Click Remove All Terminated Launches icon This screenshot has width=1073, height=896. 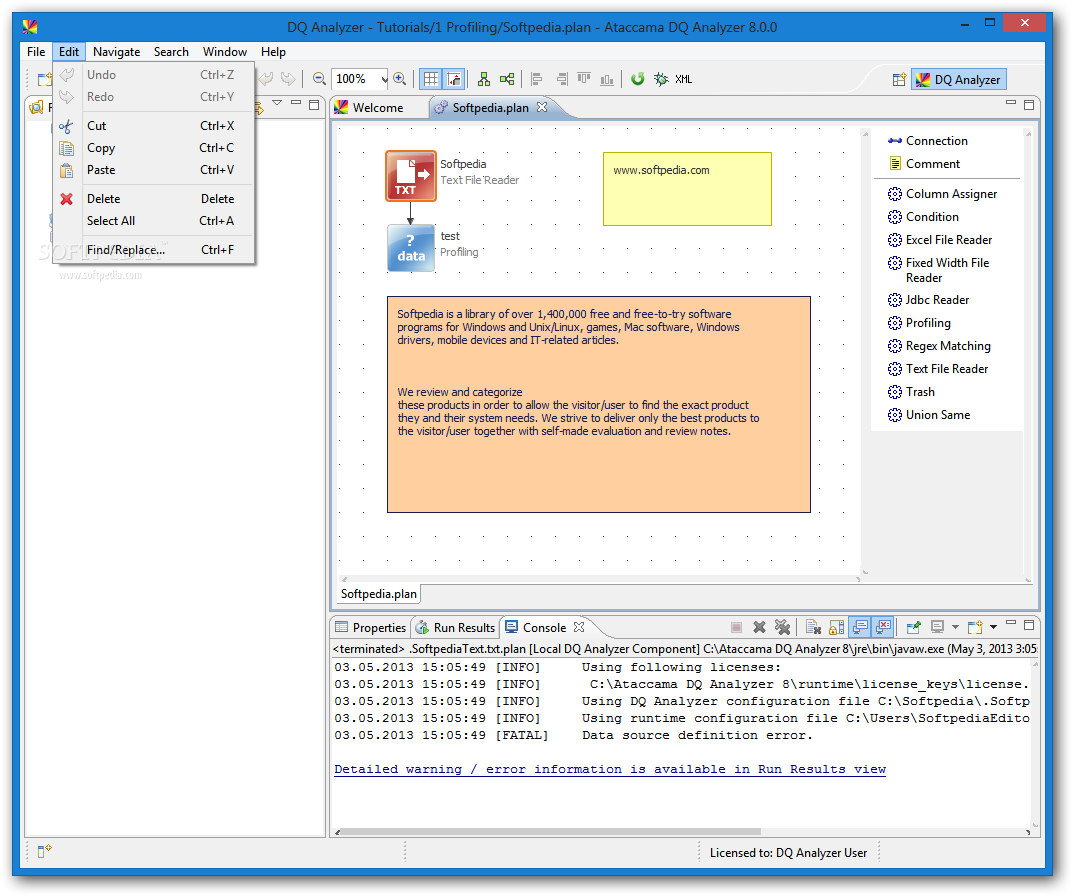coord(782,626)
